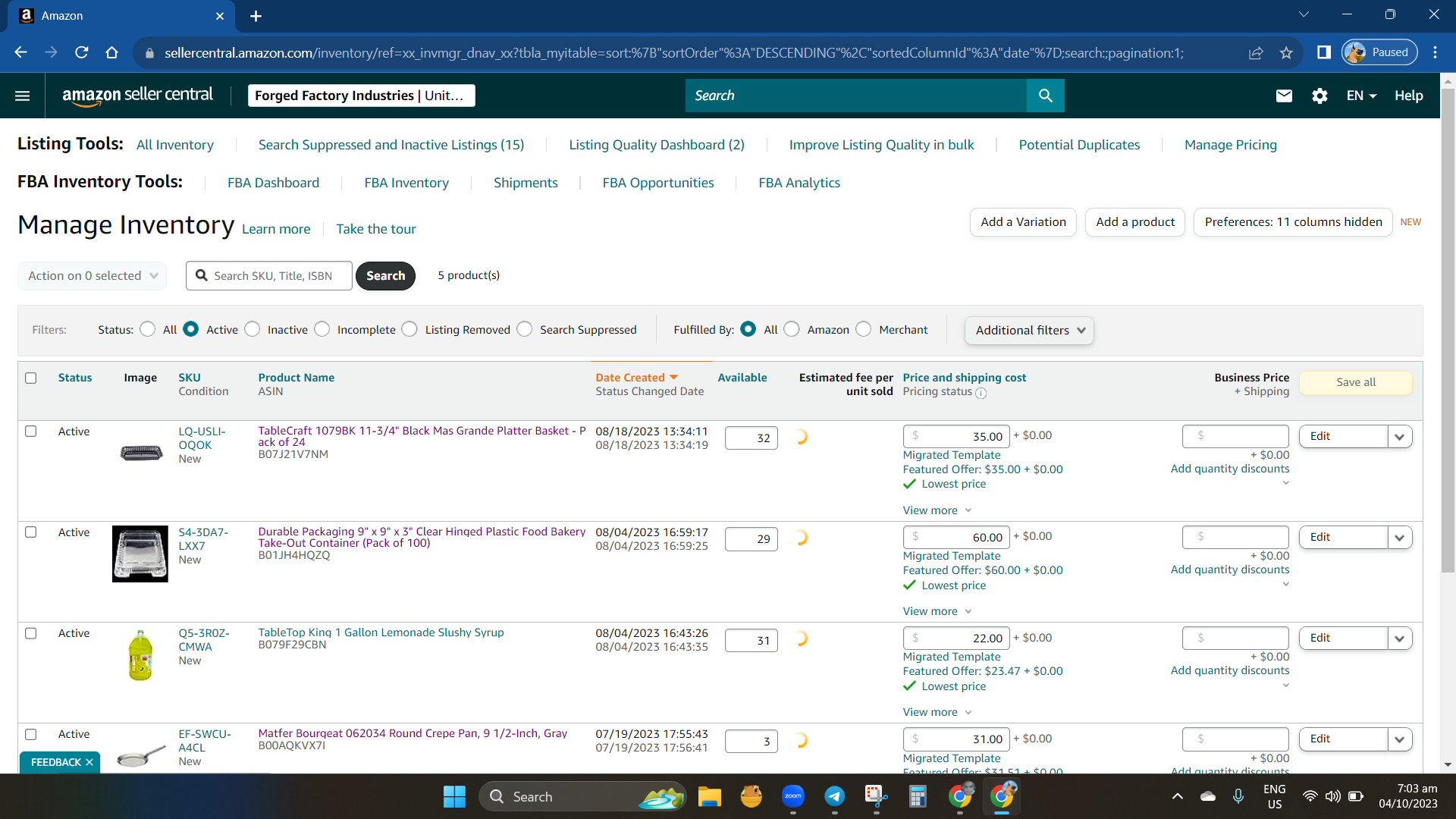The height and width of the screenshot is (819, 1456).
Task: Click the Add a Variation button
Action: click(x=1023, y=222)
